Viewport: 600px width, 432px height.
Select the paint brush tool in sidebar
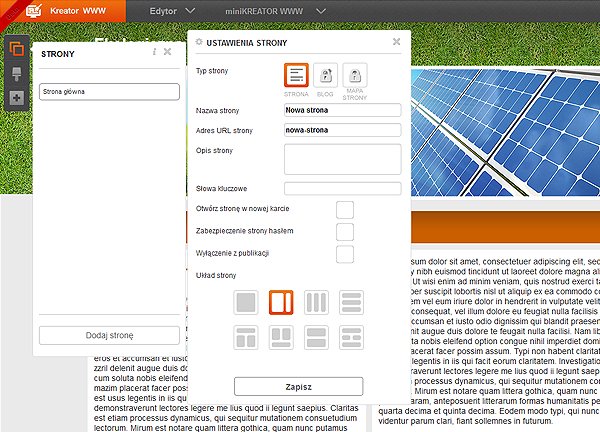(16, 74)
